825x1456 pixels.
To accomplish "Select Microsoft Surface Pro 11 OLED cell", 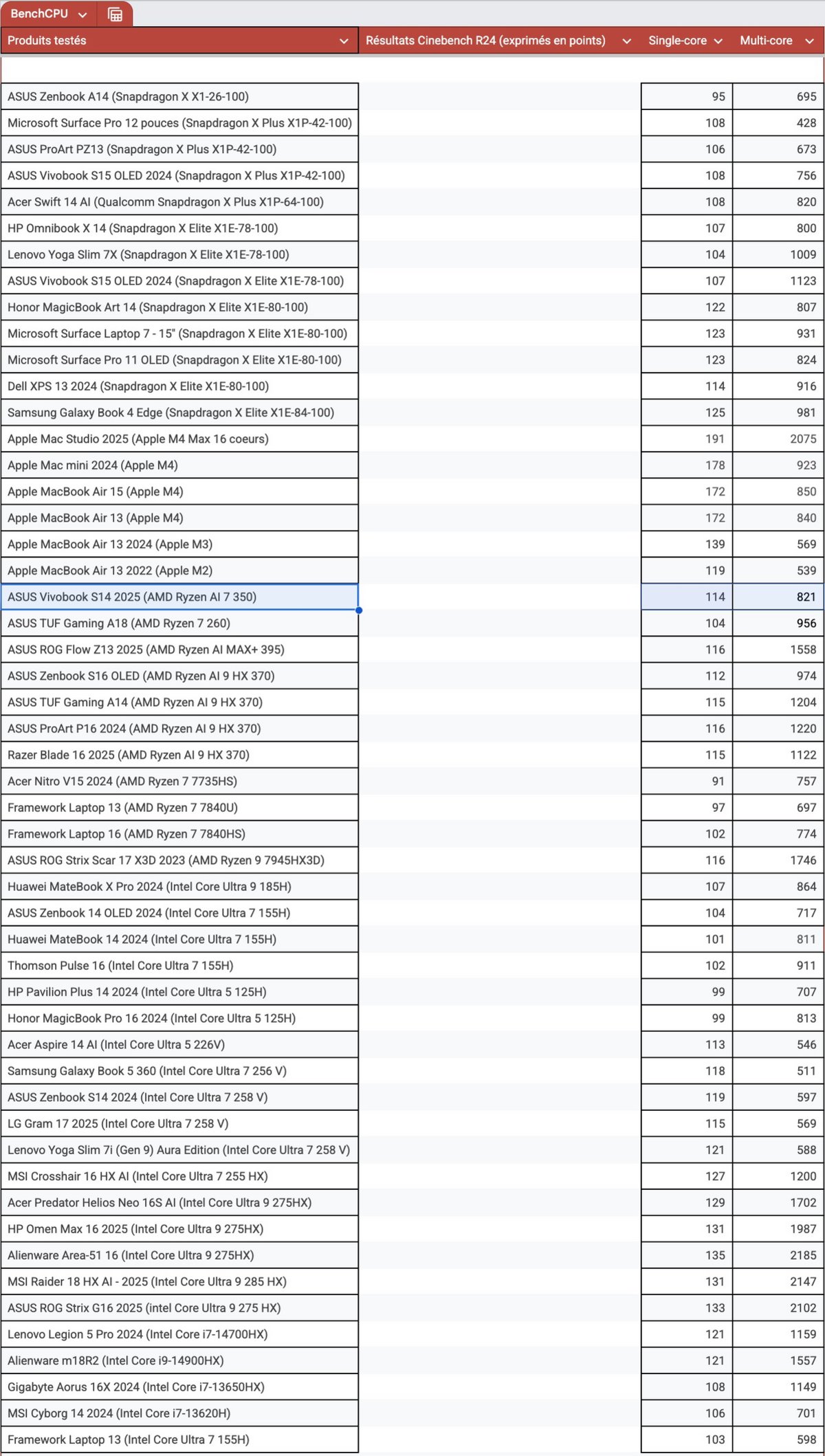I will pos(179,360).
